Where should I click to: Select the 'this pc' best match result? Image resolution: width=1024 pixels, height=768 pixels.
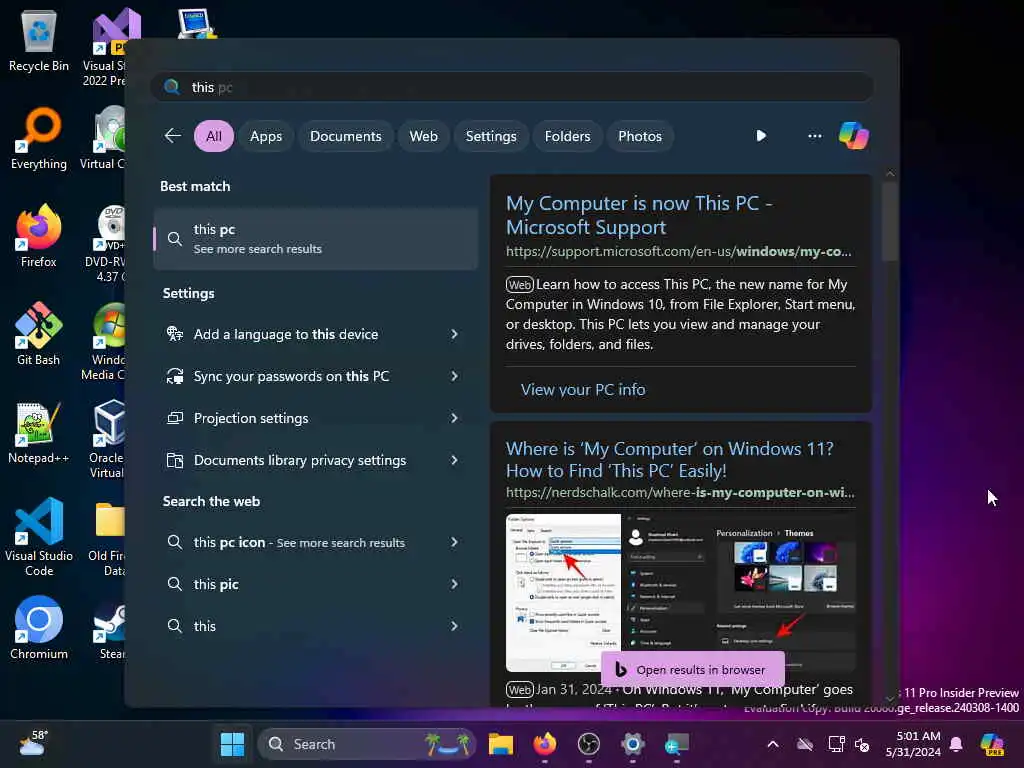pos(316,238)
